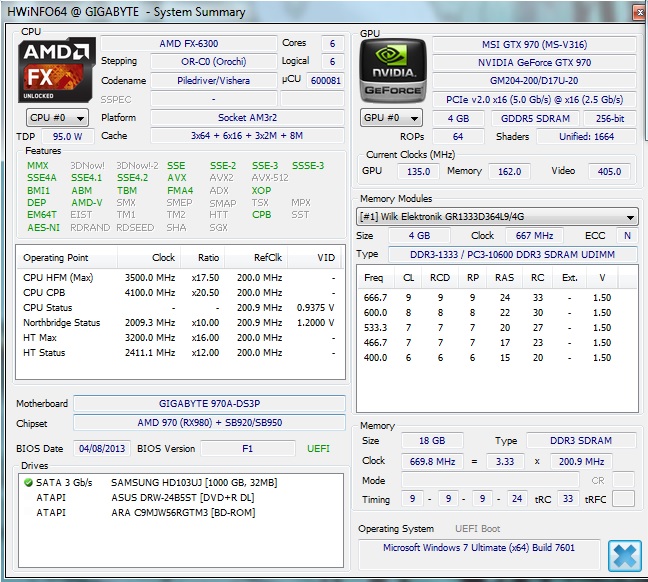Select the ASUS DRW-24B5ST drive entry
The width and height of the screenshot is (648, 582).
pyautogui.click(x=181, y=498)
